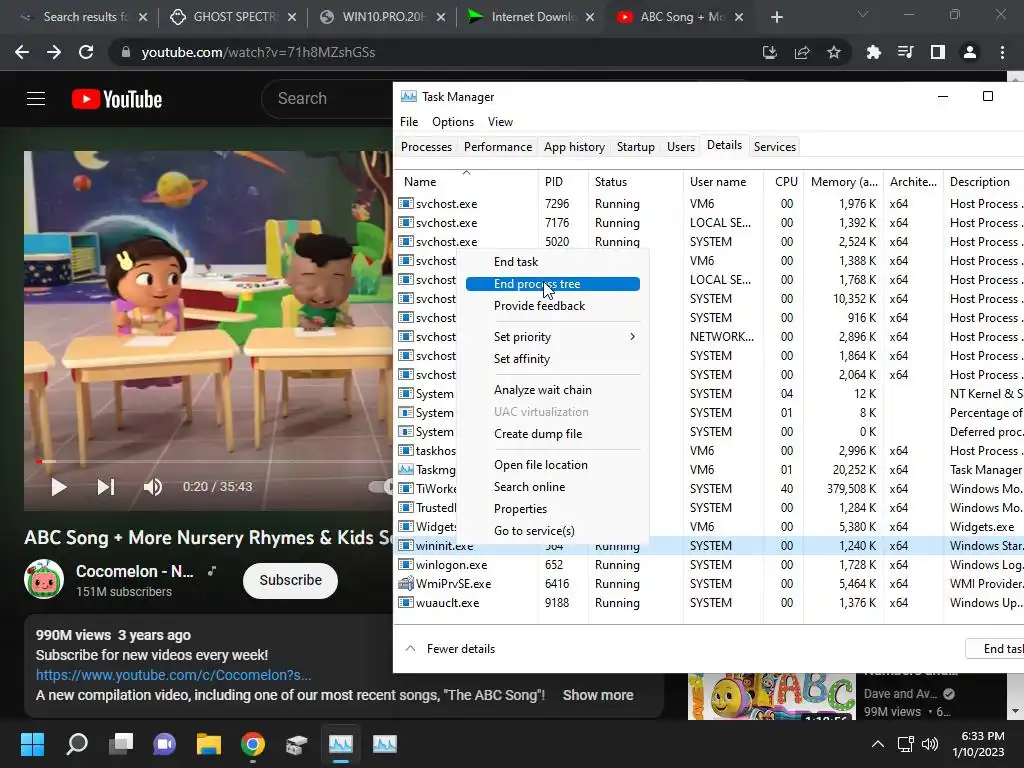Open Task Manager View menu
This screenshot has height=768, width=1024.
(x=500, y=122)
